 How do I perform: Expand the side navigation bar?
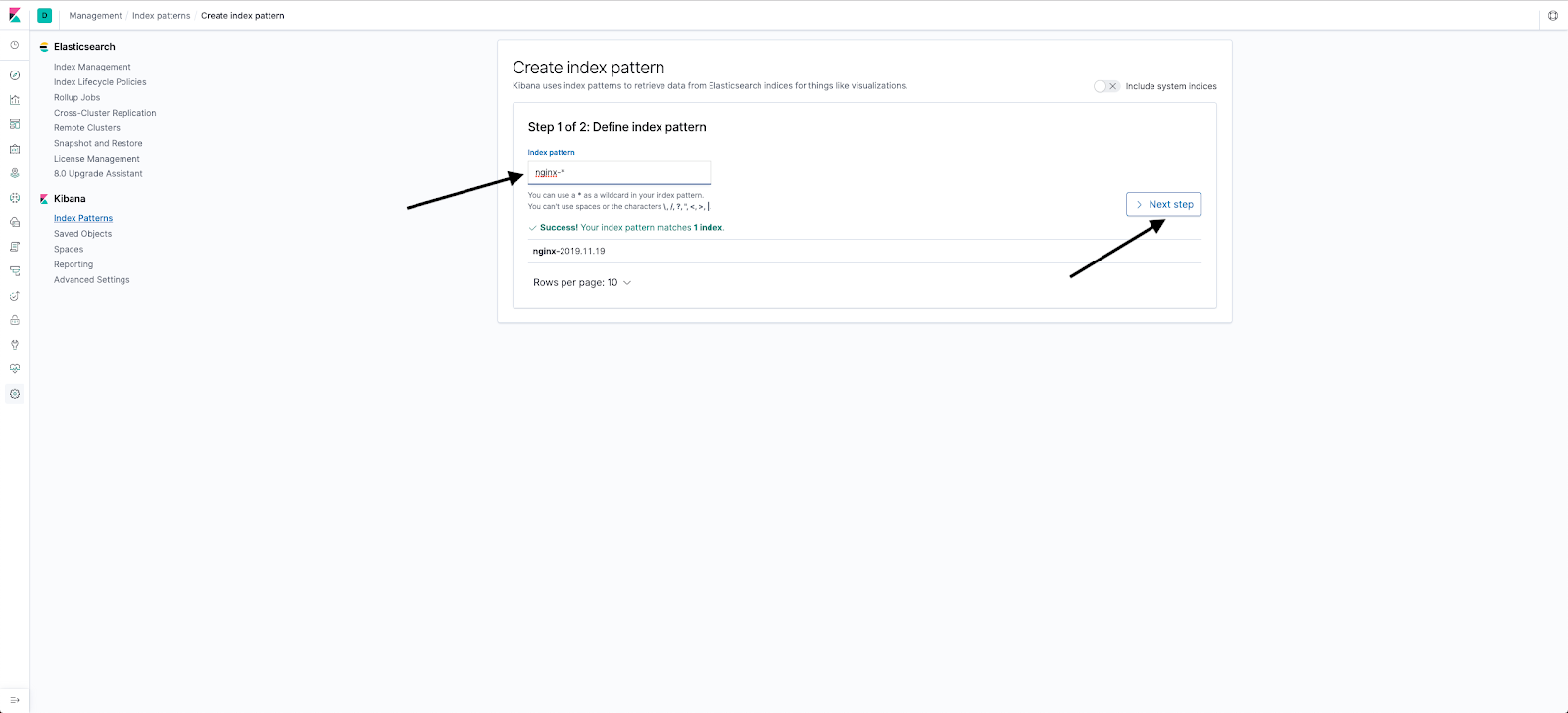[x=15, y=700]
